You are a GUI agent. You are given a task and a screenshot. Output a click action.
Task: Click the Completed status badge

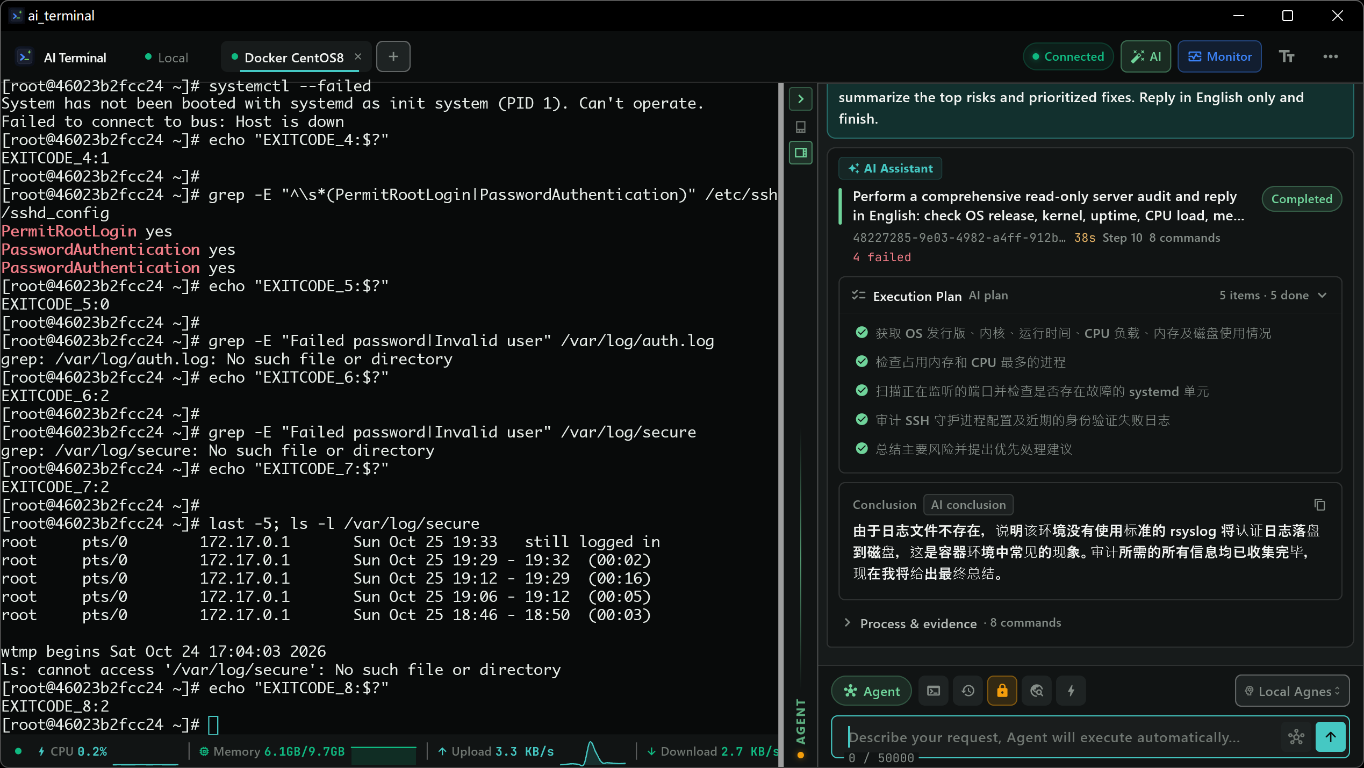pos(1301,199)
